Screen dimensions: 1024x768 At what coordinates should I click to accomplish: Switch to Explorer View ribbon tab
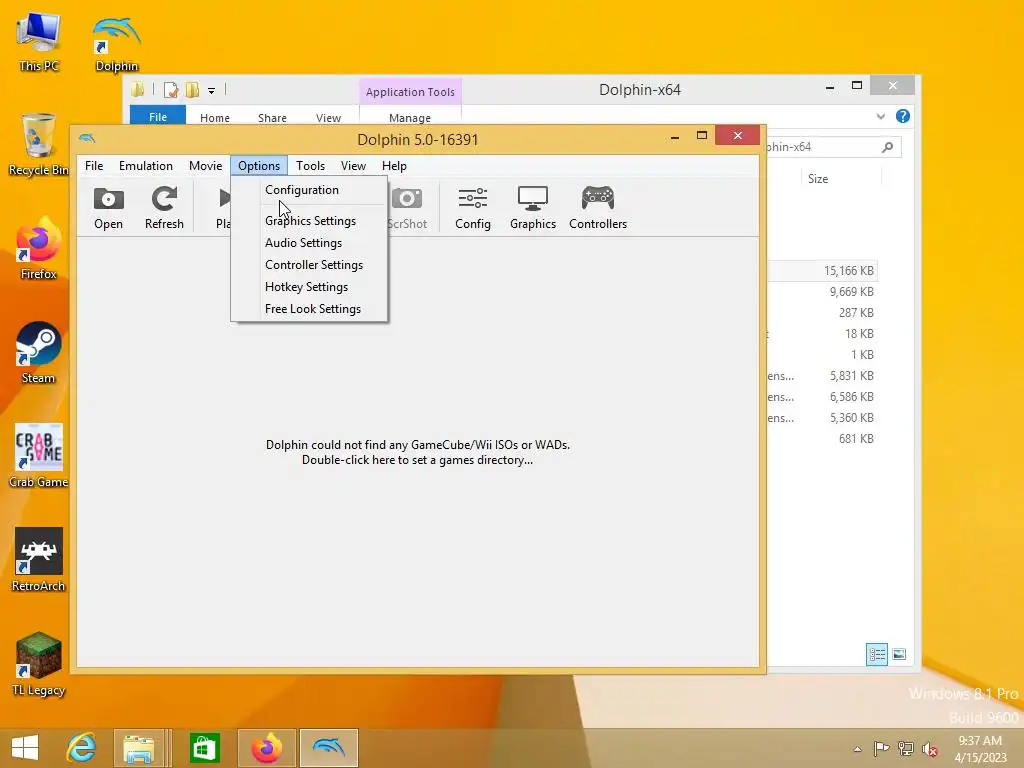pos(328,118)
